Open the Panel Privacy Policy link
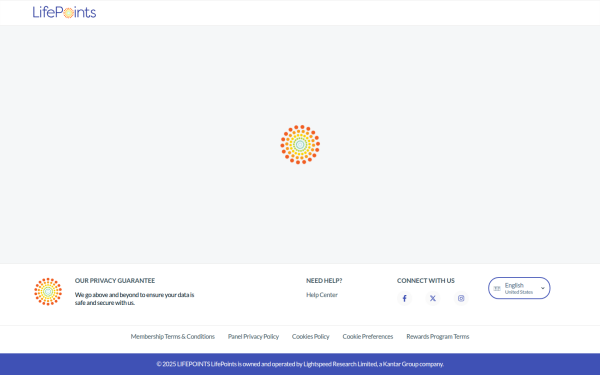 tap(253, 336)
